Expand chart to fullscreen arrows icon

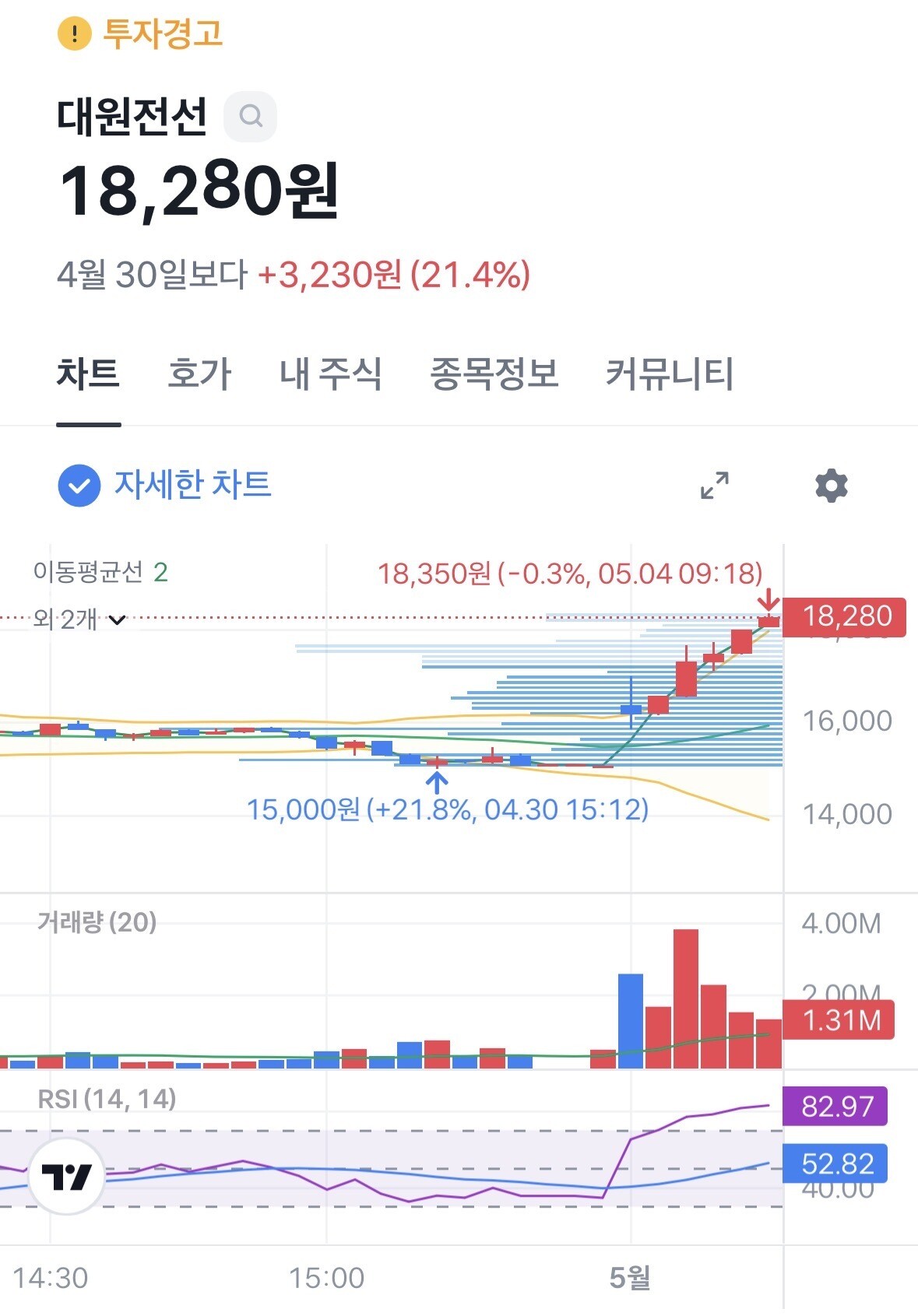715,486
